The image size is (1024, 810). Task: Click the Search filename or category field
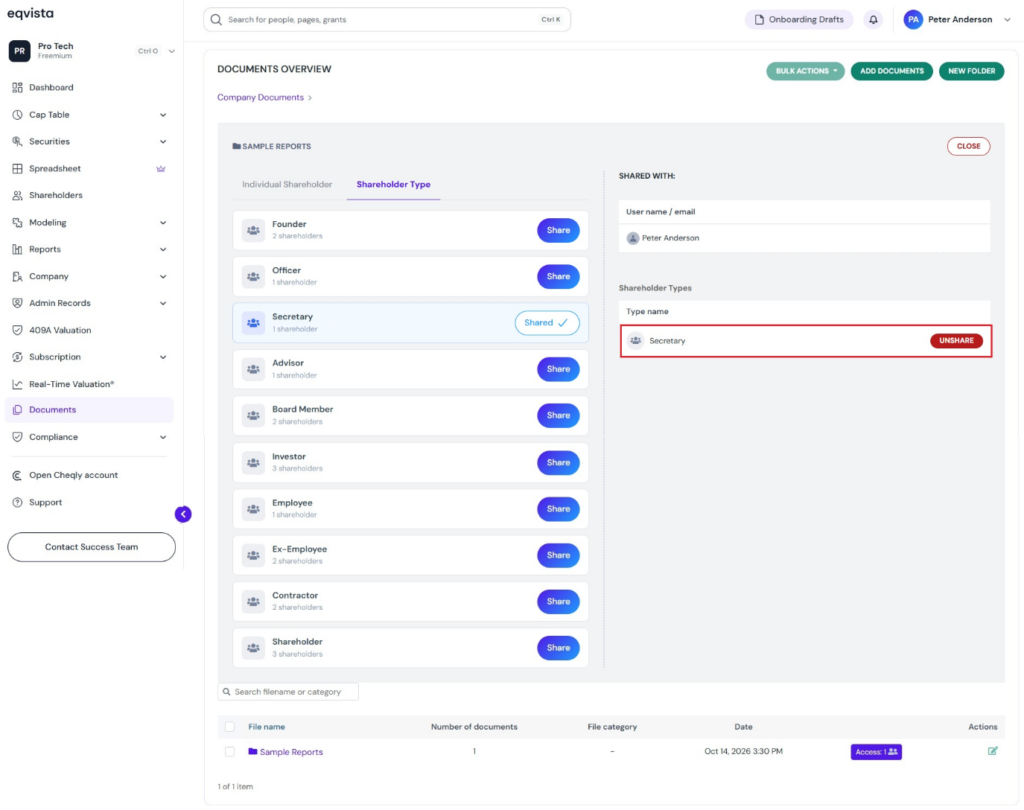(x=288, y=692)
